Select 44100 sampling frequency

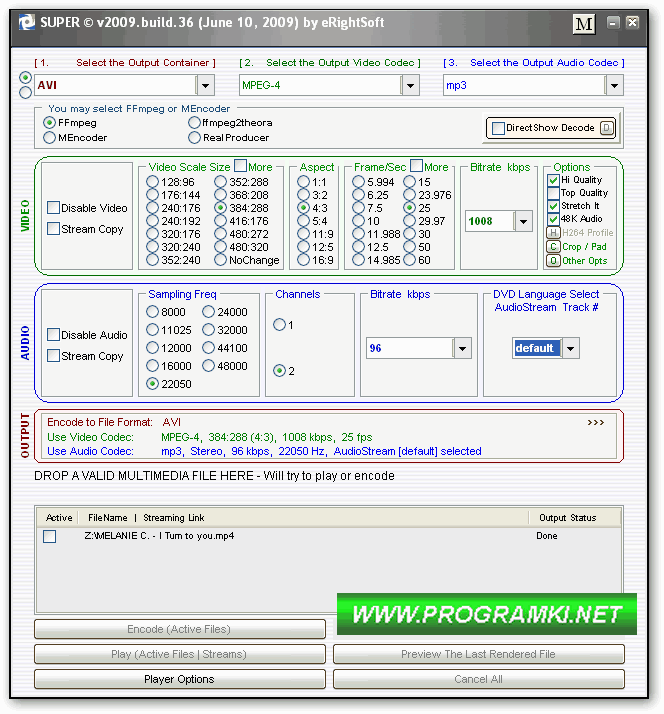coord(209,348)
